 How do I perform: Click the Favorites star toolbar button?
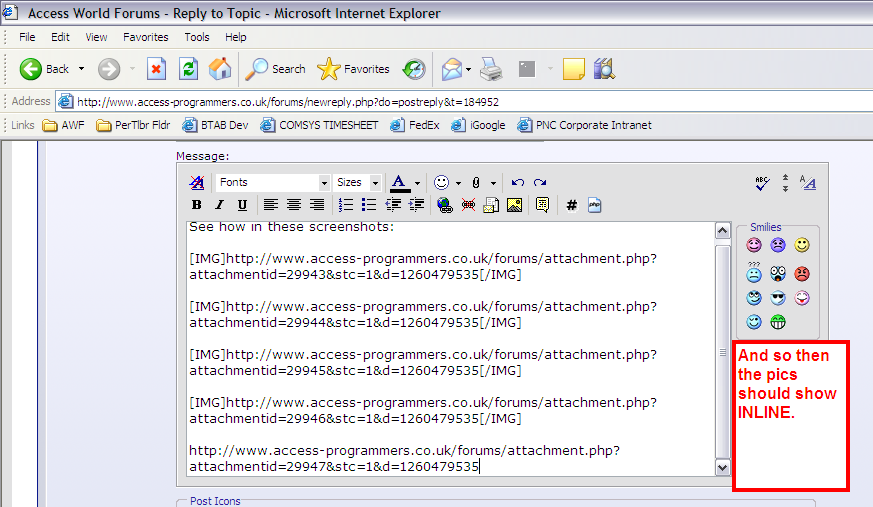[354, 69]
